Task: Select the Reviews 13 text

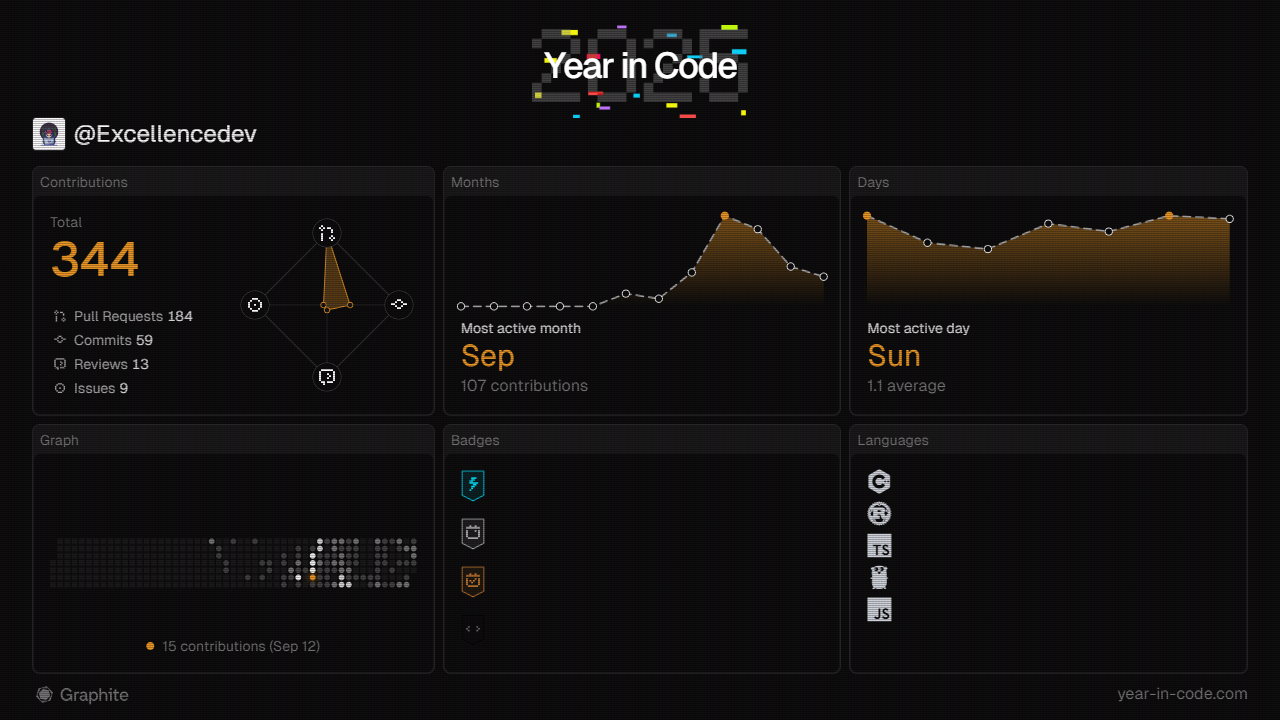Action: pos(111,364)
